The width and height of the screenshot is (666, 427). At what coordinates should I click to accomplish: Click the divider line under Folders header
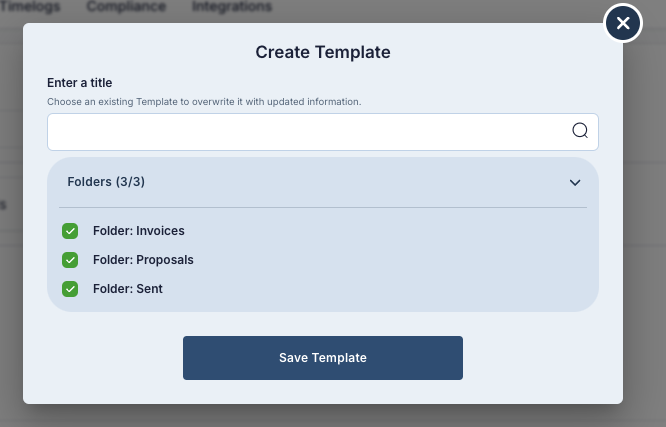pyautogui.click(x=322, y=208)
